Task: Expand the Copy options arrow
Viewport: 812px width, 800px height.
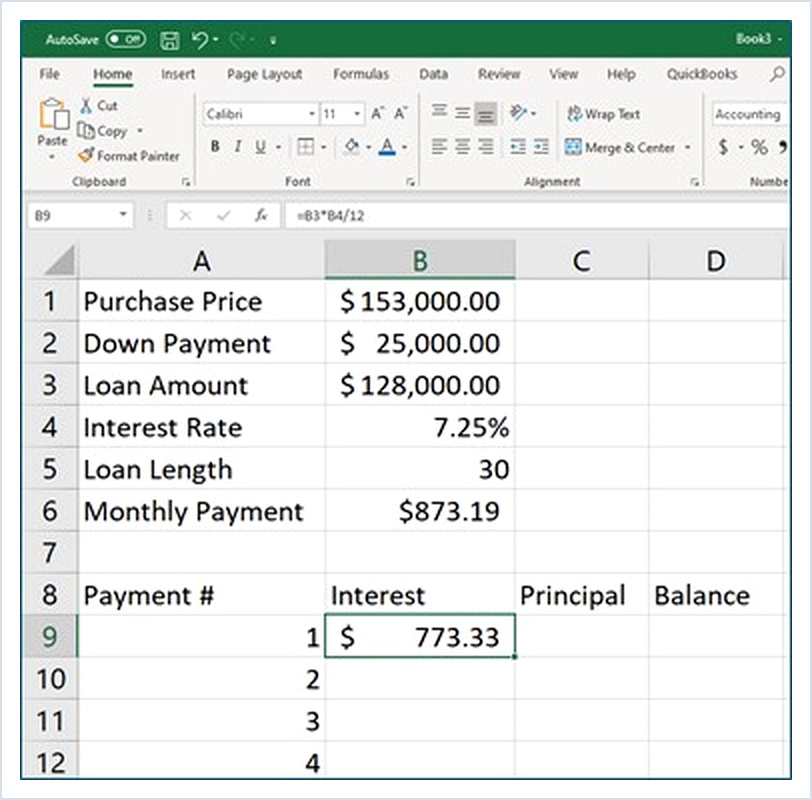Action: click(140, 131)
